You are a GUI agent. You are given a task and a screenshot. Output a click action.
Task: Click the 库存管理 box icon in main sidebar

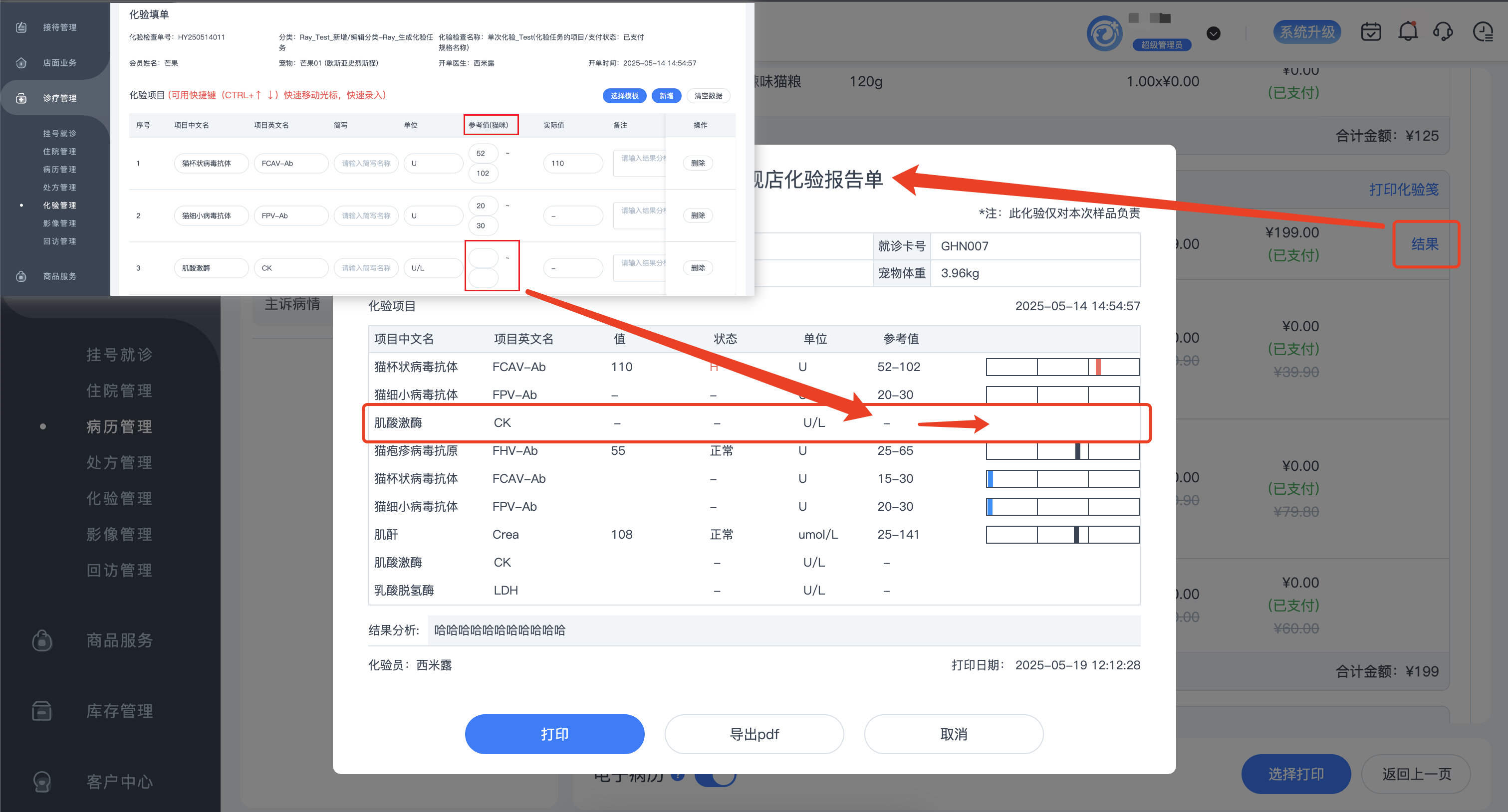pyautogui.click(x=41, y=711)
